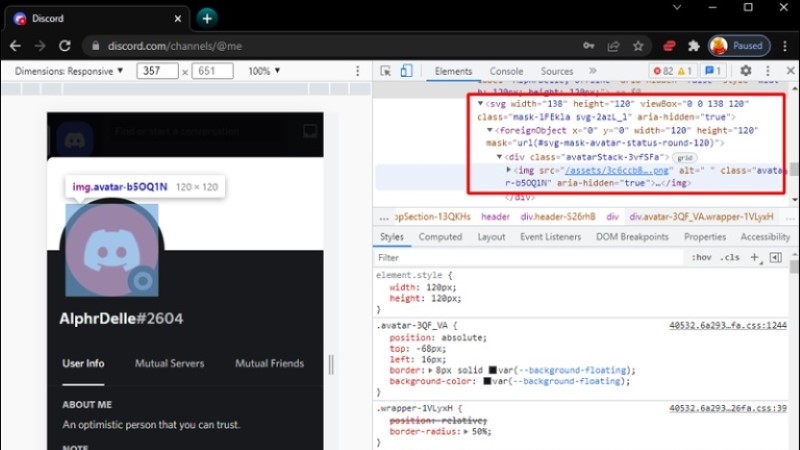Collapse the svg element node
800x450 pixels.
coord(480,104)
